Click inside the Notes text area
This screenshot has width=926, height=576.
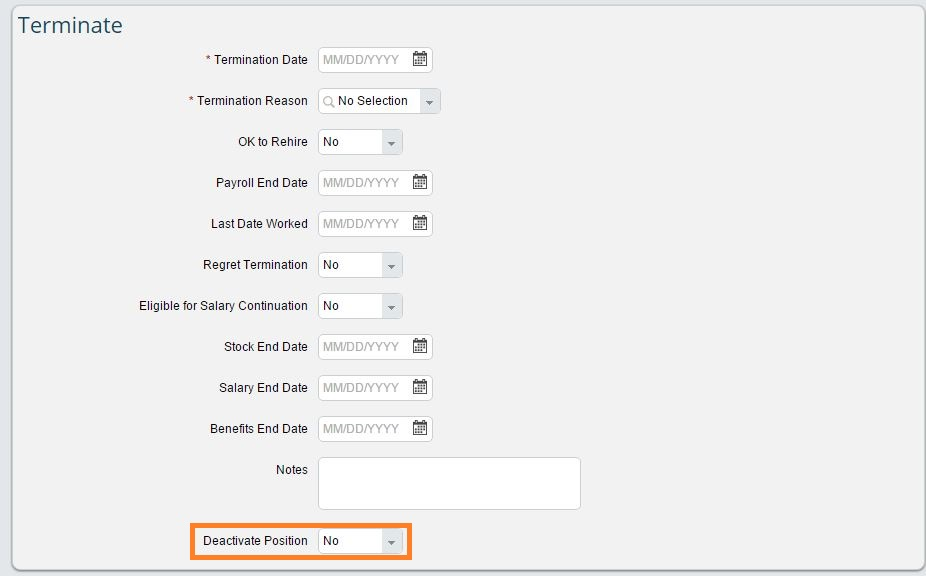[449, 483]
